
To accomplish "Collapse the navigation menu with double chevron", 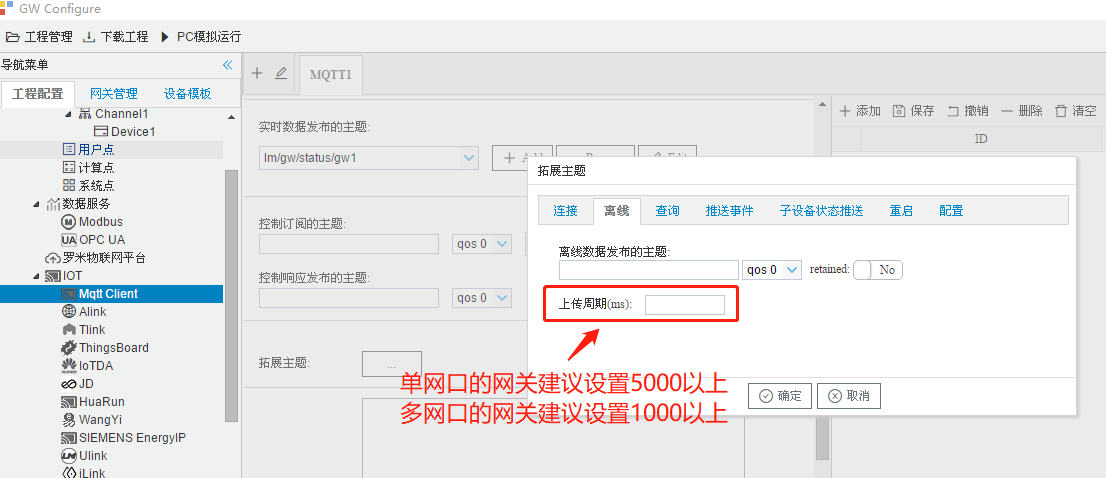I will coord(227,65).
